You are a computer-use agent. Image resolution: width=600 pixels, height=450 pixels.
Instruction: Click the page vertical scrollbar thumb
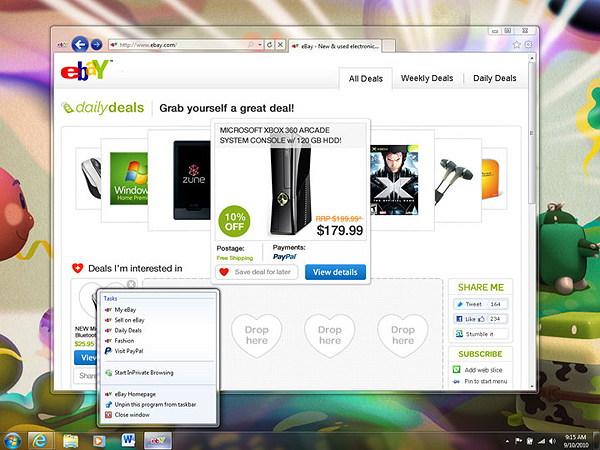(532, 134)
